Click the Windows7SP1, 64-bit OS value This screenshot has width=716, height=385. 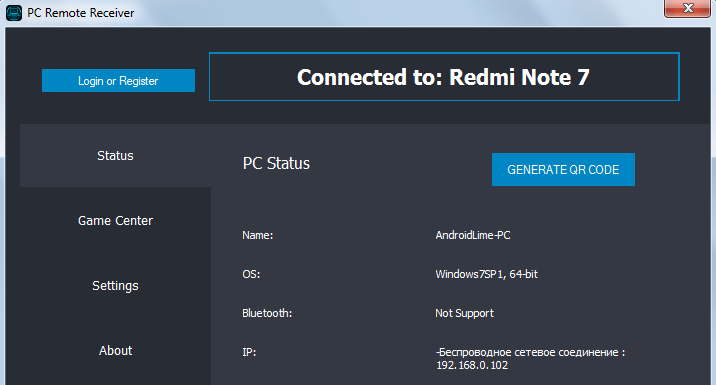point(486,274)
